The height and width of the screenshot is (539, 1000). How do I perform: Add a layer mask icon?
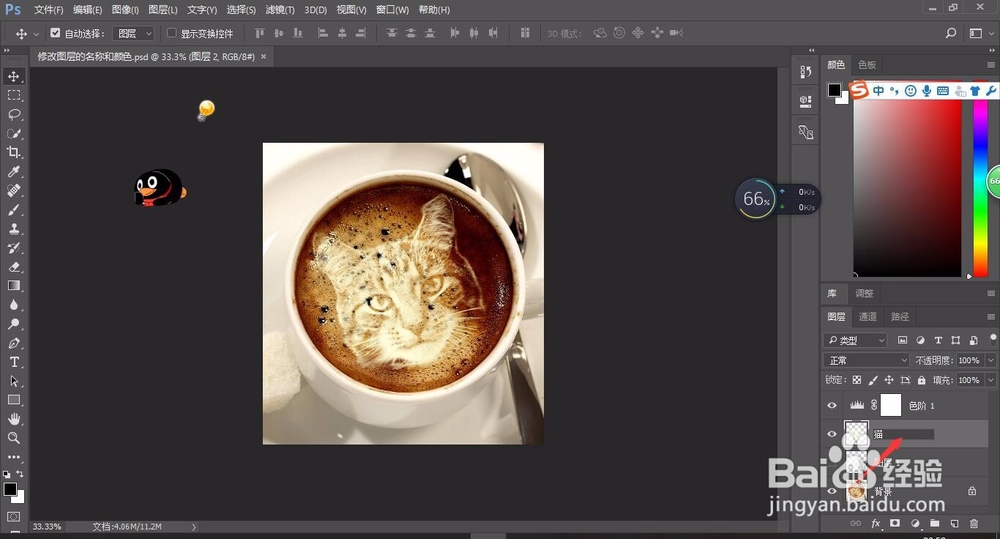pos(895,523)
